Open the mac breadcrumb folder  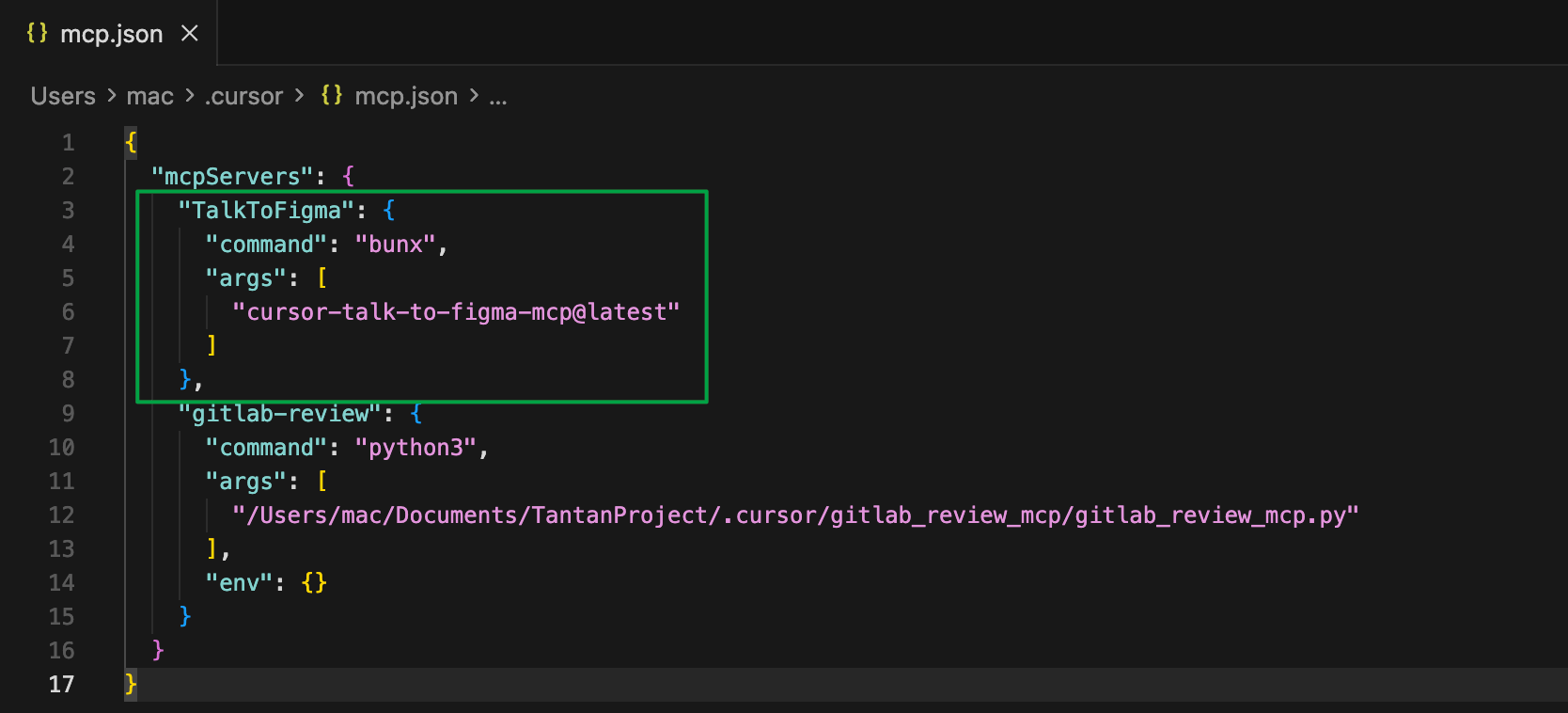(149, 96)
